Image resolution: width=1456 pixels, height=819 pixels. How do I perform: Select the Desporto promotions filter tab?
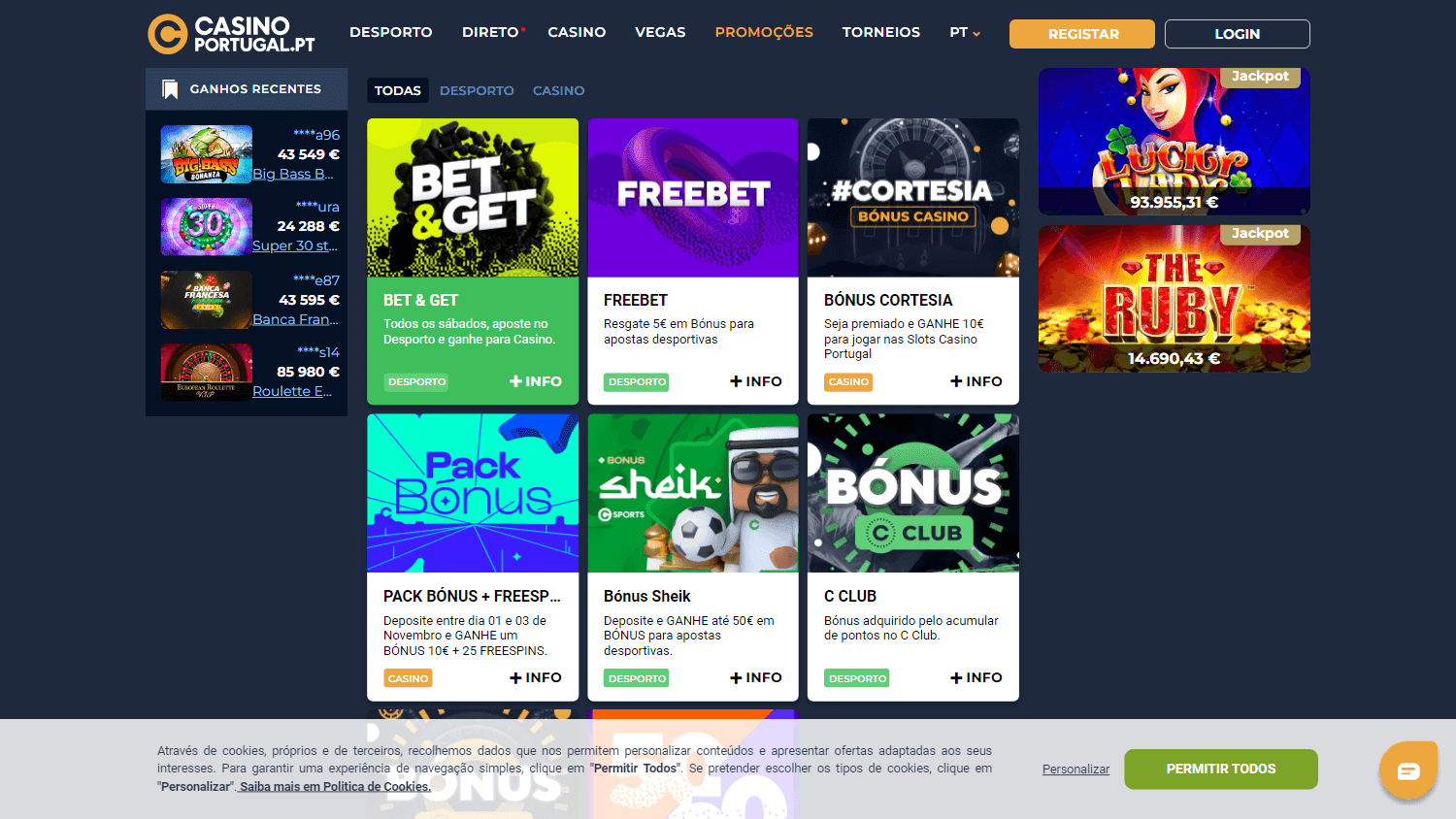pyautogui.click(x=477, y=90)
